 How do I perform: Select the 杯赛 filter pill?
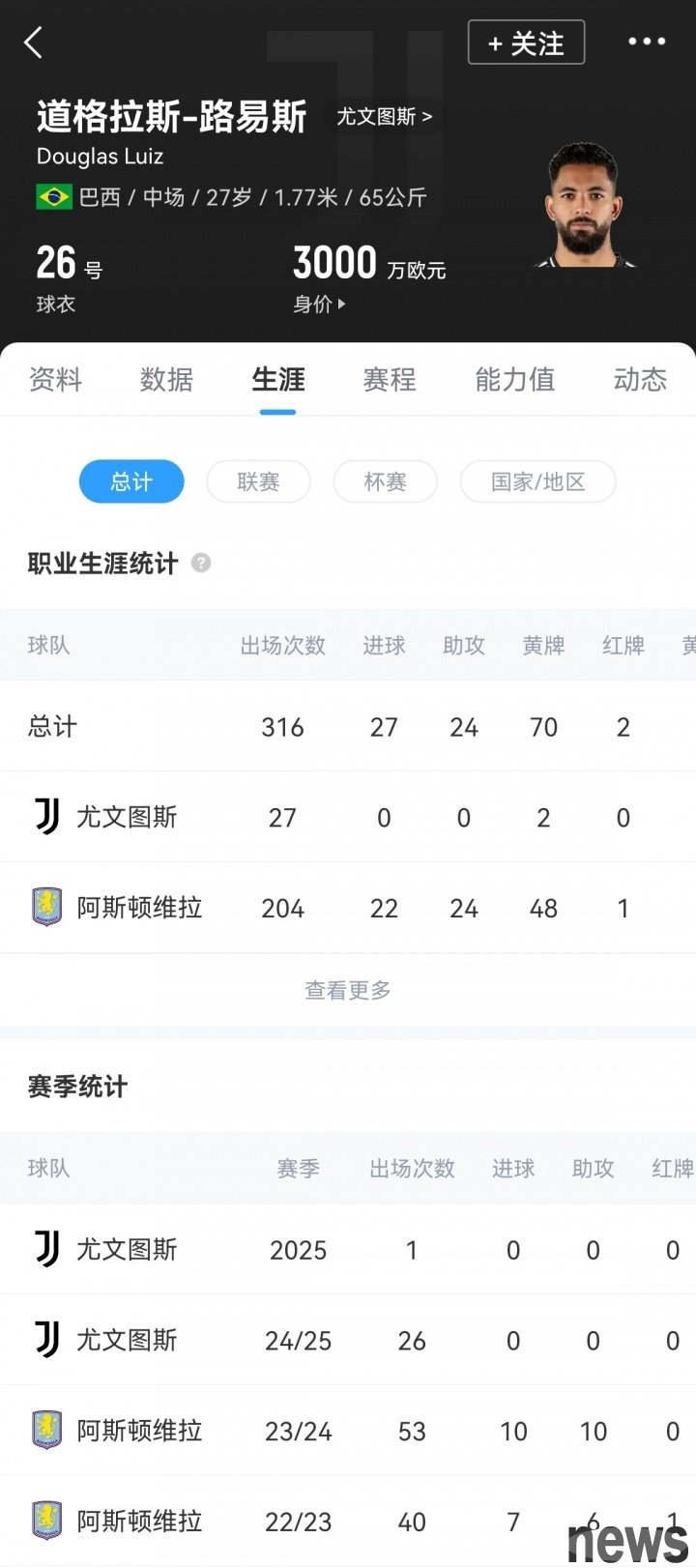click(x=385, y=481)
